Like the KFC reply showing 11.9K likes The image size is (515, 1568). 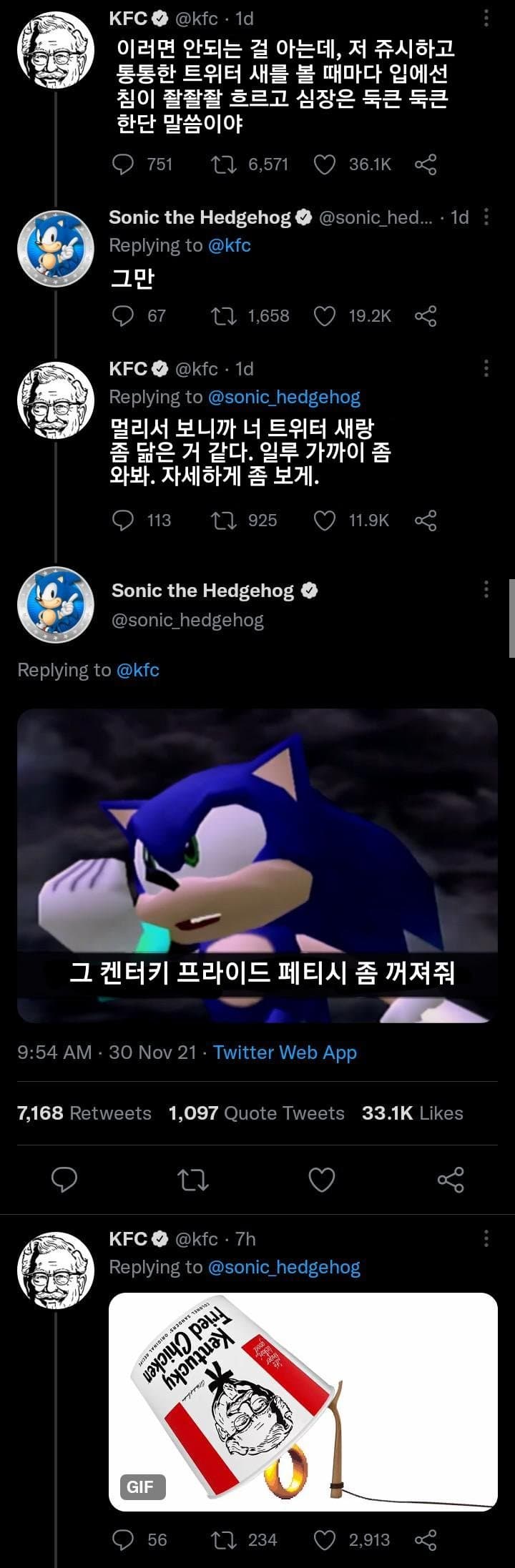[325, 520]
